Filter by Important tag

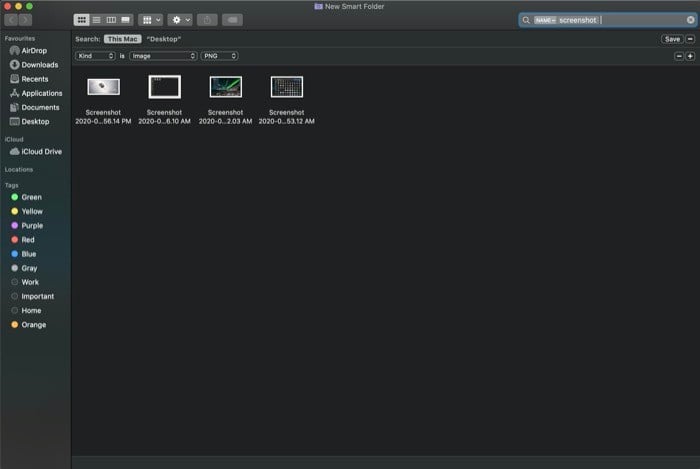pos(35,296)
